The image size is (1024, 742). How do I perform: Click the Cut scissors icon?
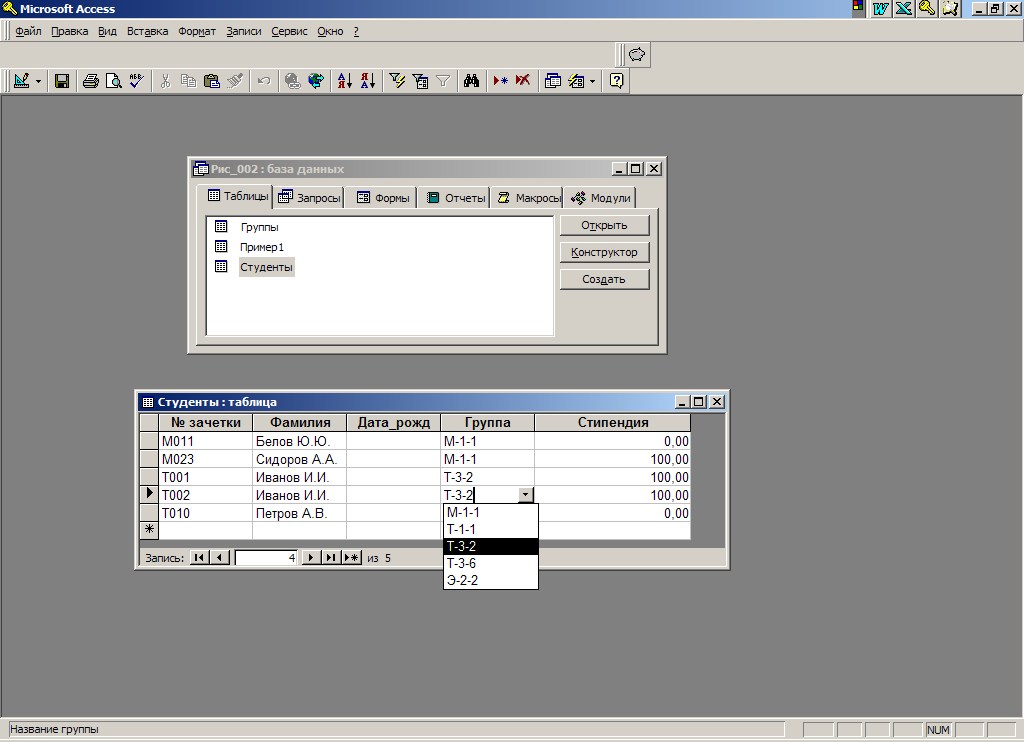(x=165, y=81)
